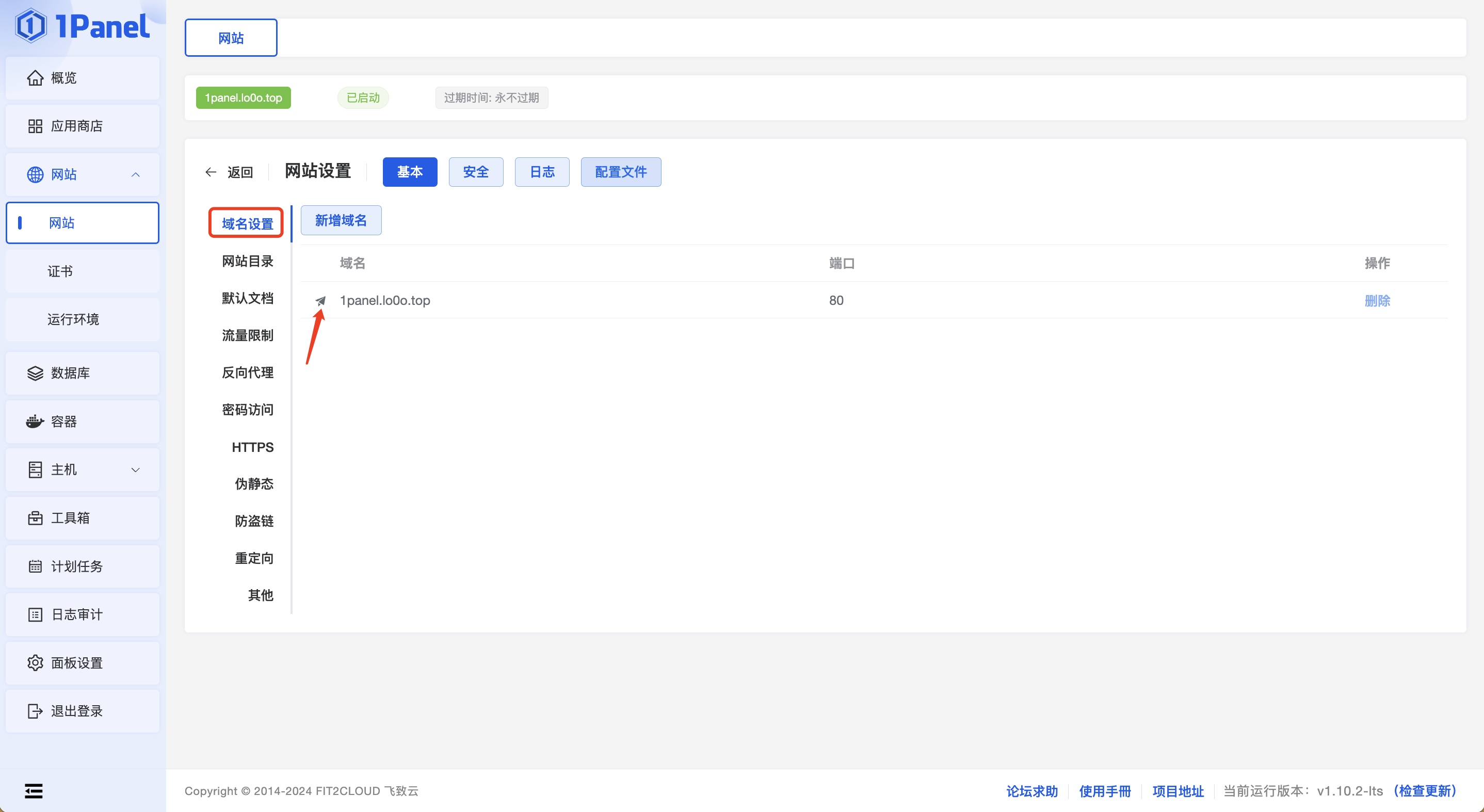1484x812 pixels.
Task: Open the 日志审计 list icon
Action: click(x=35, y=615)
